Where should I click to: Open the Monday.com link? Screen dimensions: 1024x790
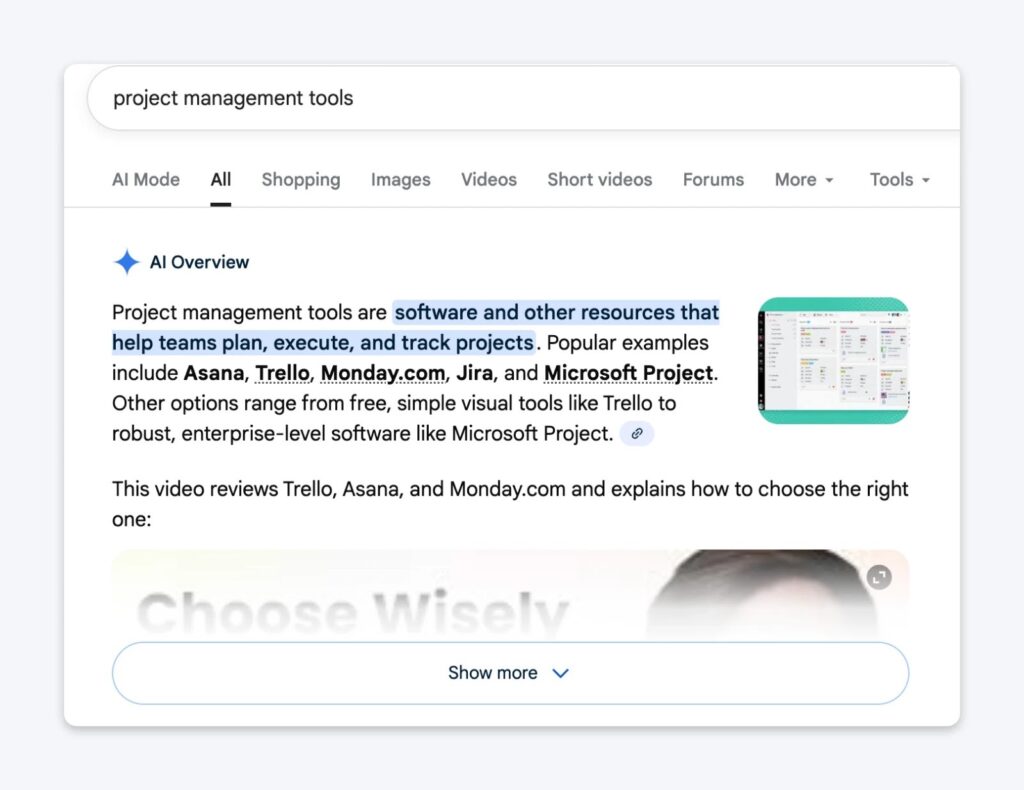click(x=383, y=372)
